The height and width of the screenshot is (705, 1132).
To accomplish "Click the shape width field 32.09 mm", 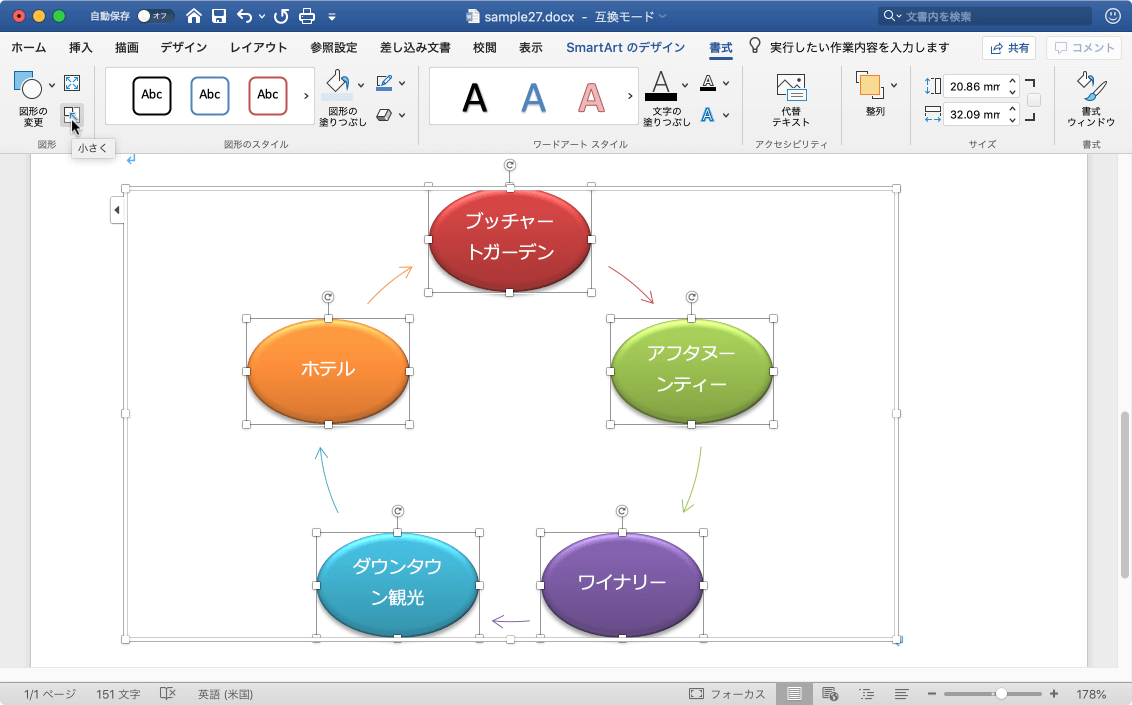I will pos(975,115).
